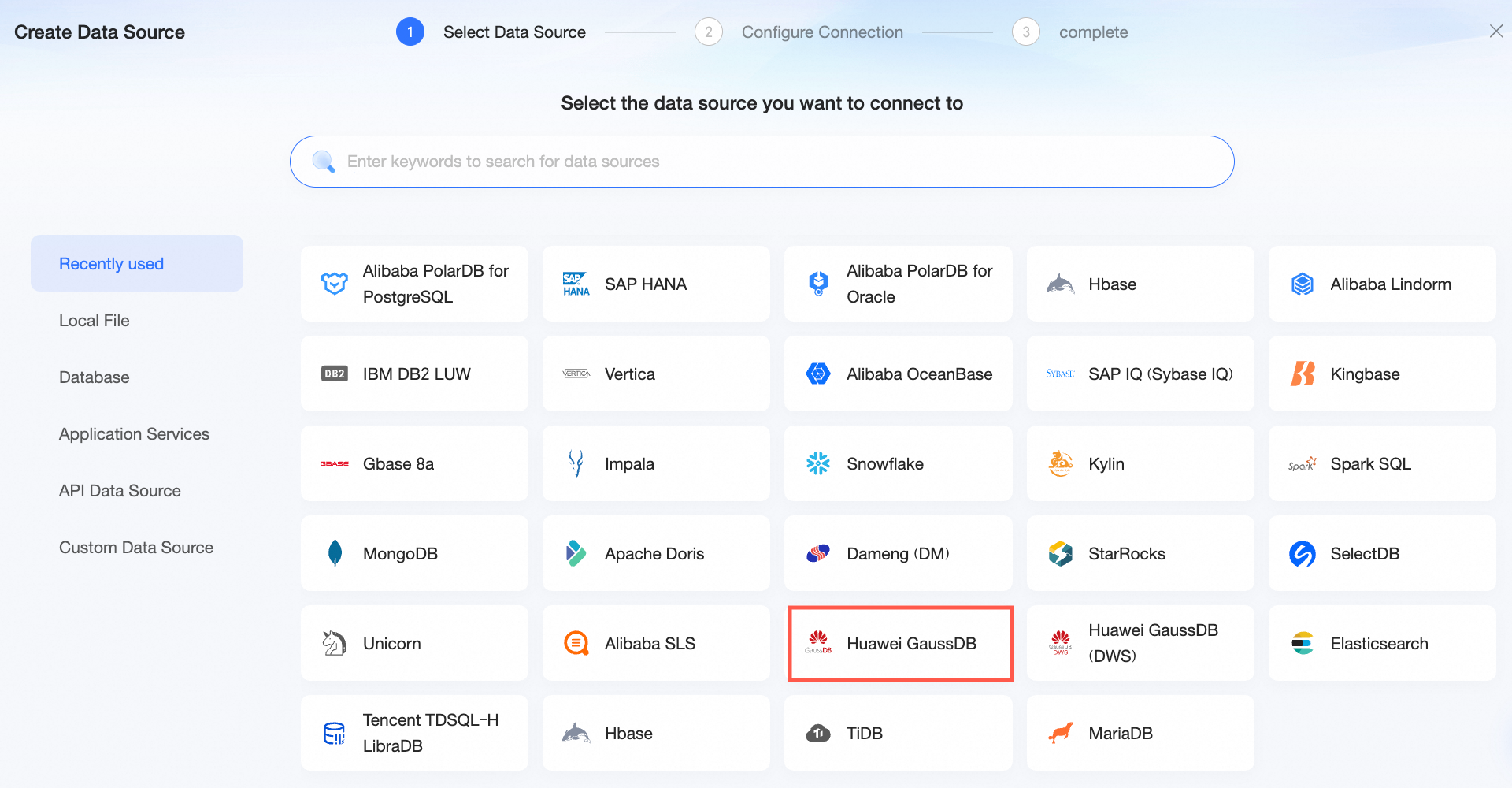This screenshot has width=1512, height=788.
Task: Click the Spark SQL logo icon
Action: [1303, 463]
